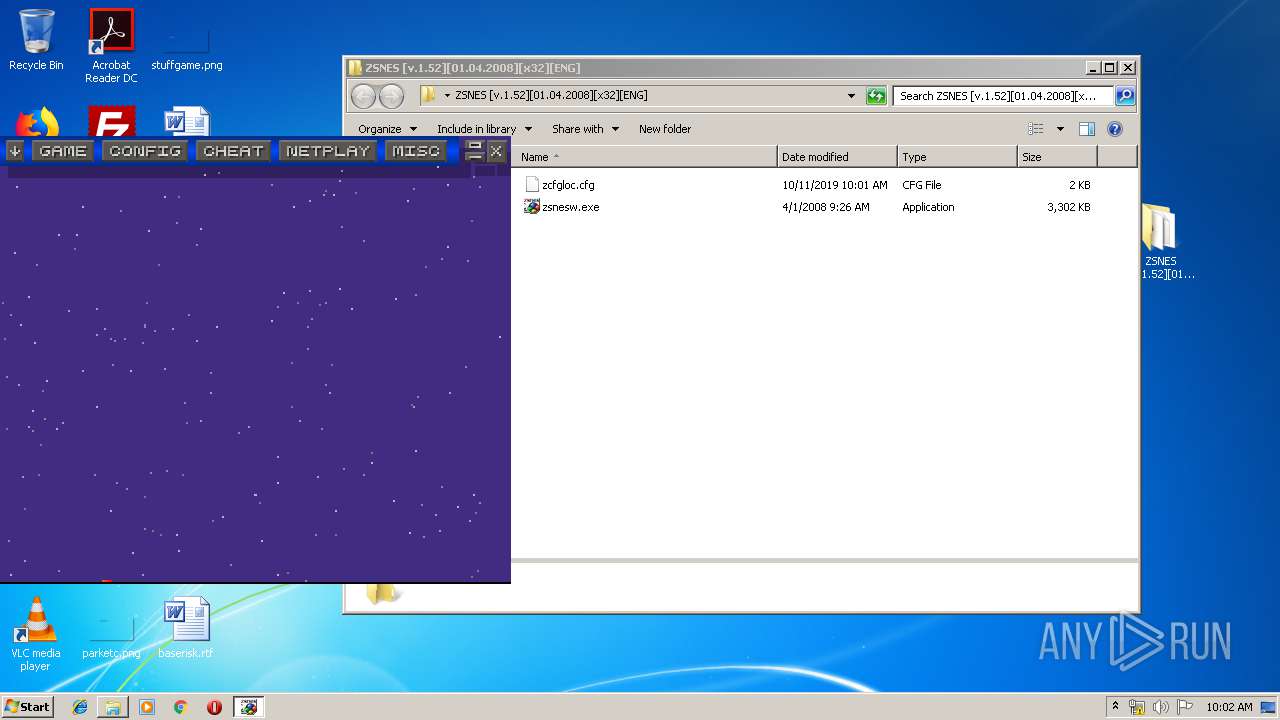Click the Organize dropdown in Explorer
Screen dimensions: 1280x720
387,129
